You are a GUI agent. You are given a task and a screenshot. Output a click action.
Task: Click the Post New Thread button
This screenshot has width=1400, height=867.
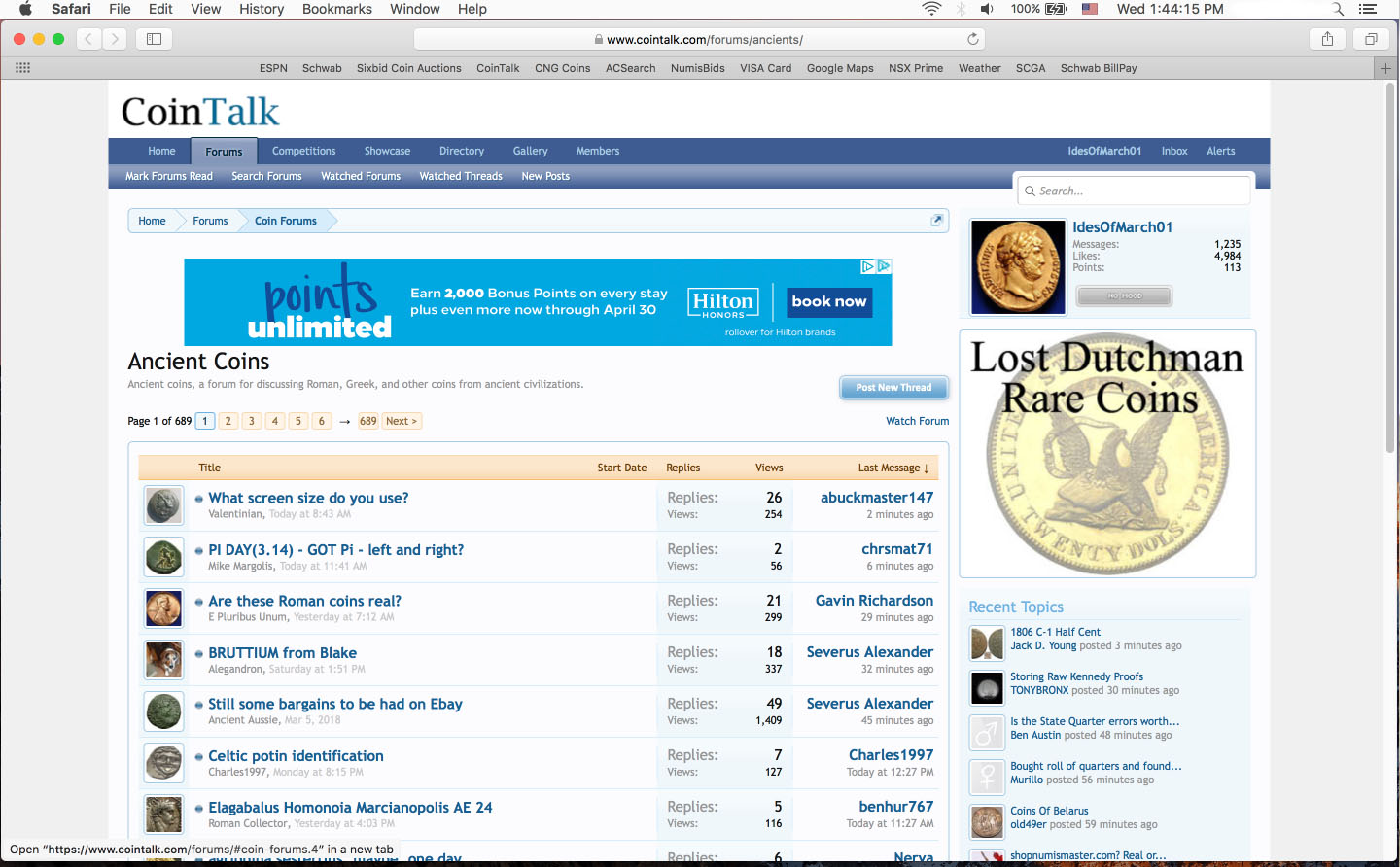[x=893, y=388]
